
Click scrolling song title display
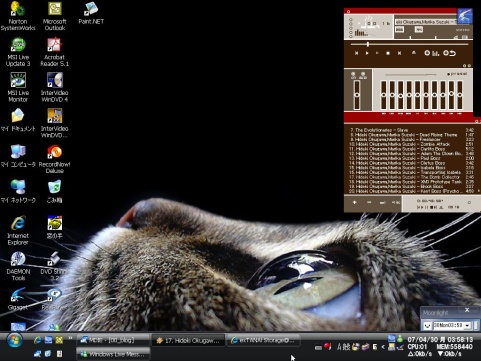coord(426,22)
